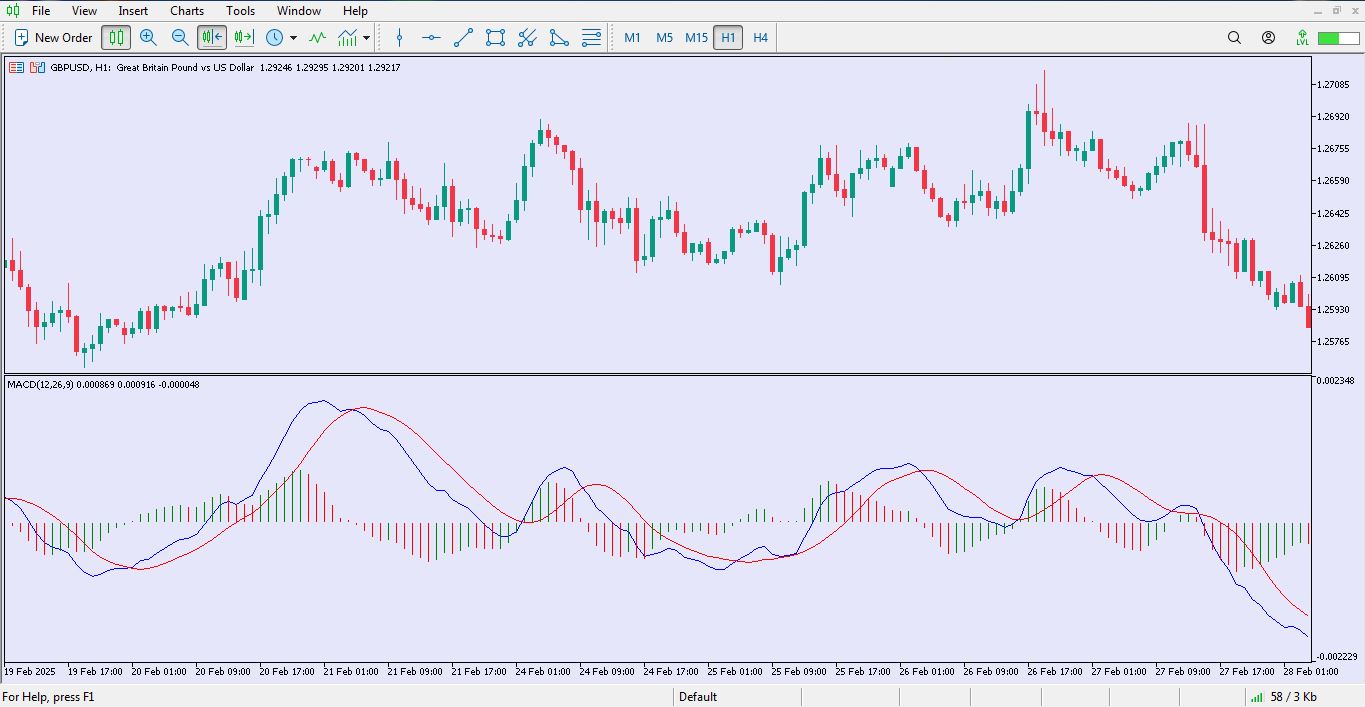Click the green LVL icon
1365x707 pixels.
(x=1302, y=38)
